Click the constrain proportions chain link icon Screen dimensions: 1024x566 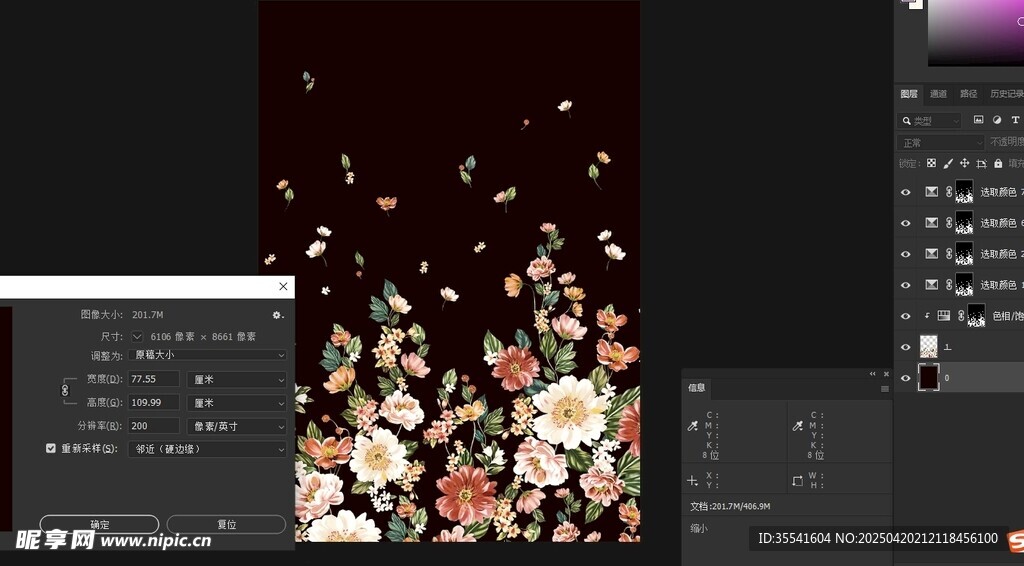point(65,391)
